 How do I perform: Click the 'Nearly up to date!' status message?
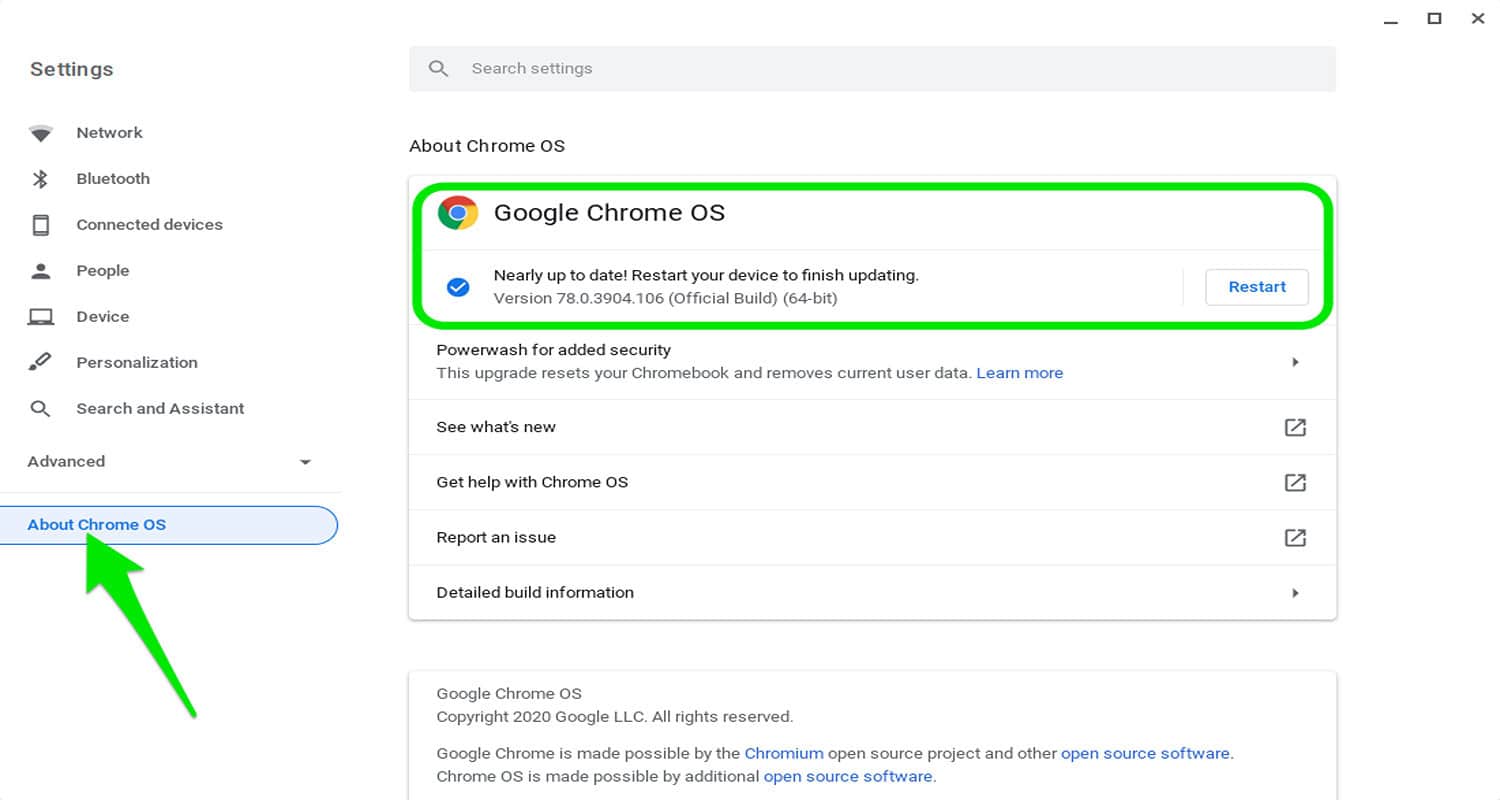[706, 275]
